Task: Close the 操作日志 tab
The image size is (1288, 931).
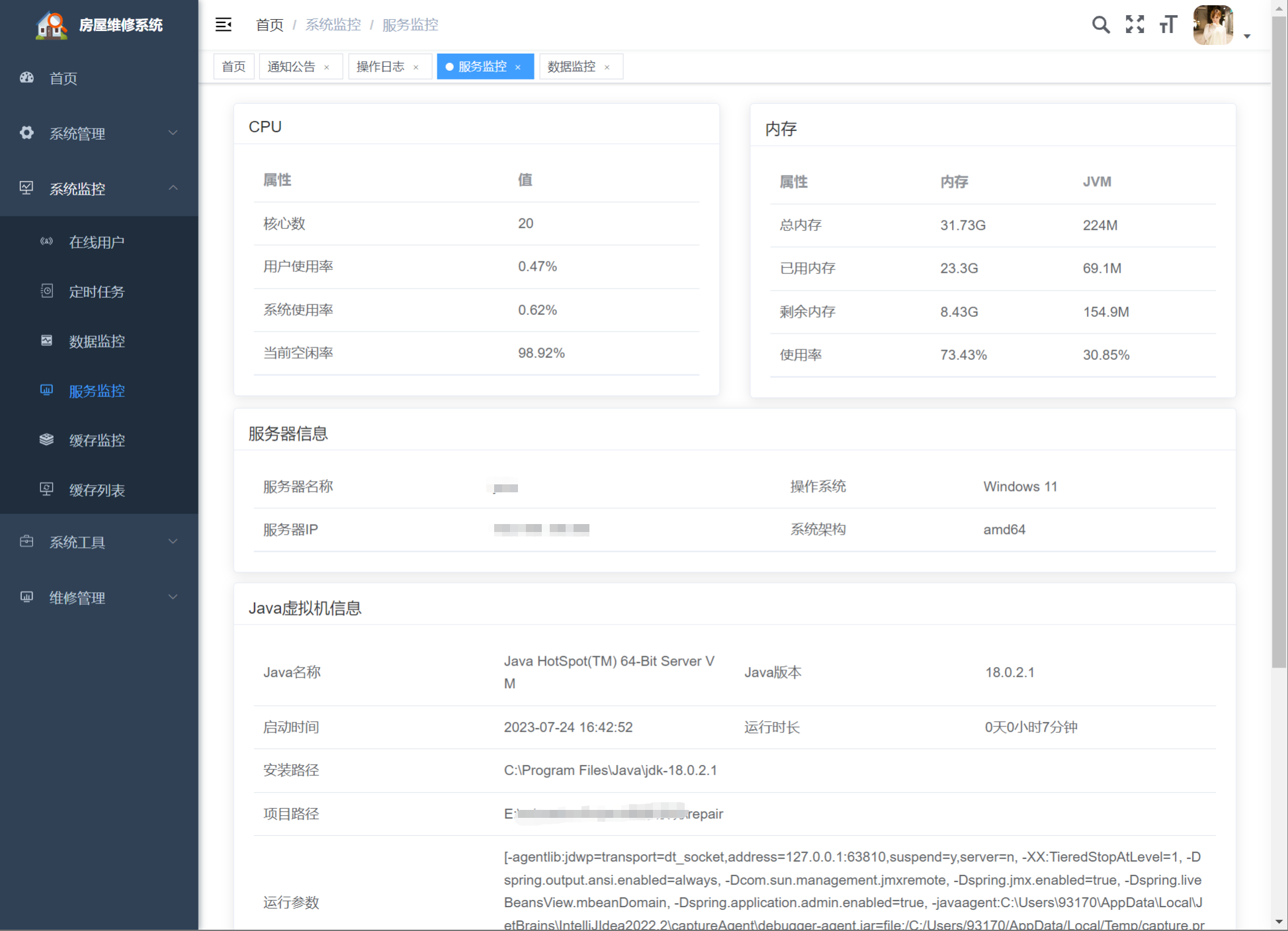Action: click(x=416, y=67)
